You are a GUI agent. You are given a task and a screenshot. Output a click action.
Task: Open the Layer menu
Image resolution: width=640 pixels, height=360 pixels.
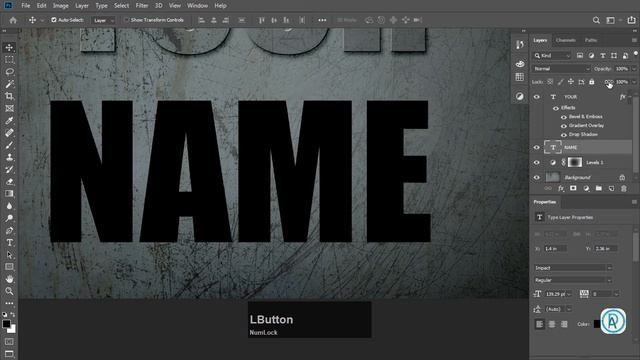pos(82,6)
